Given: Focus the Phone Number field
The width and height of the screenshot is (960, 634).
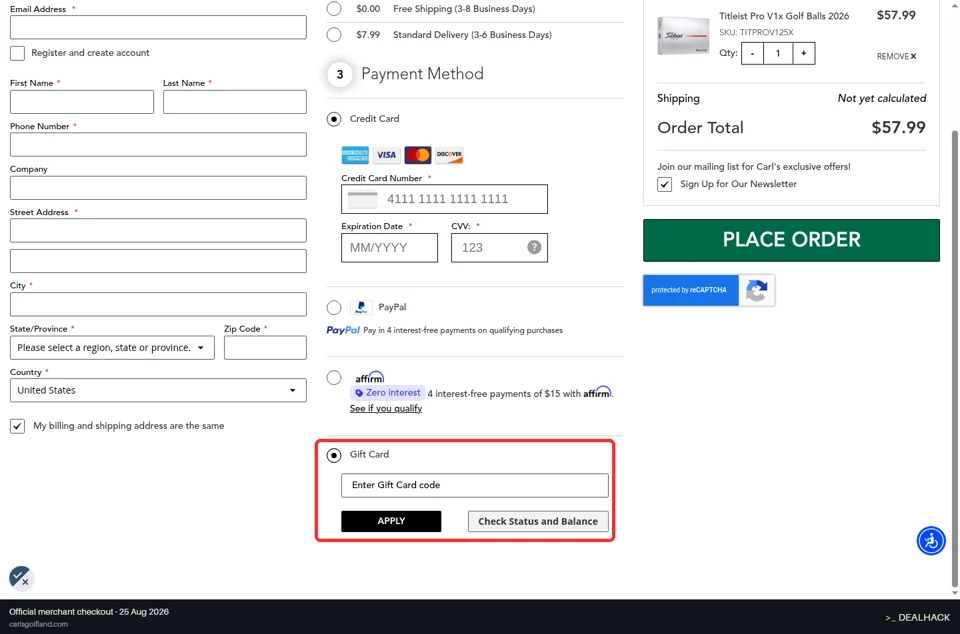Looking at the screenshot, I should click(x=158, y=145).
